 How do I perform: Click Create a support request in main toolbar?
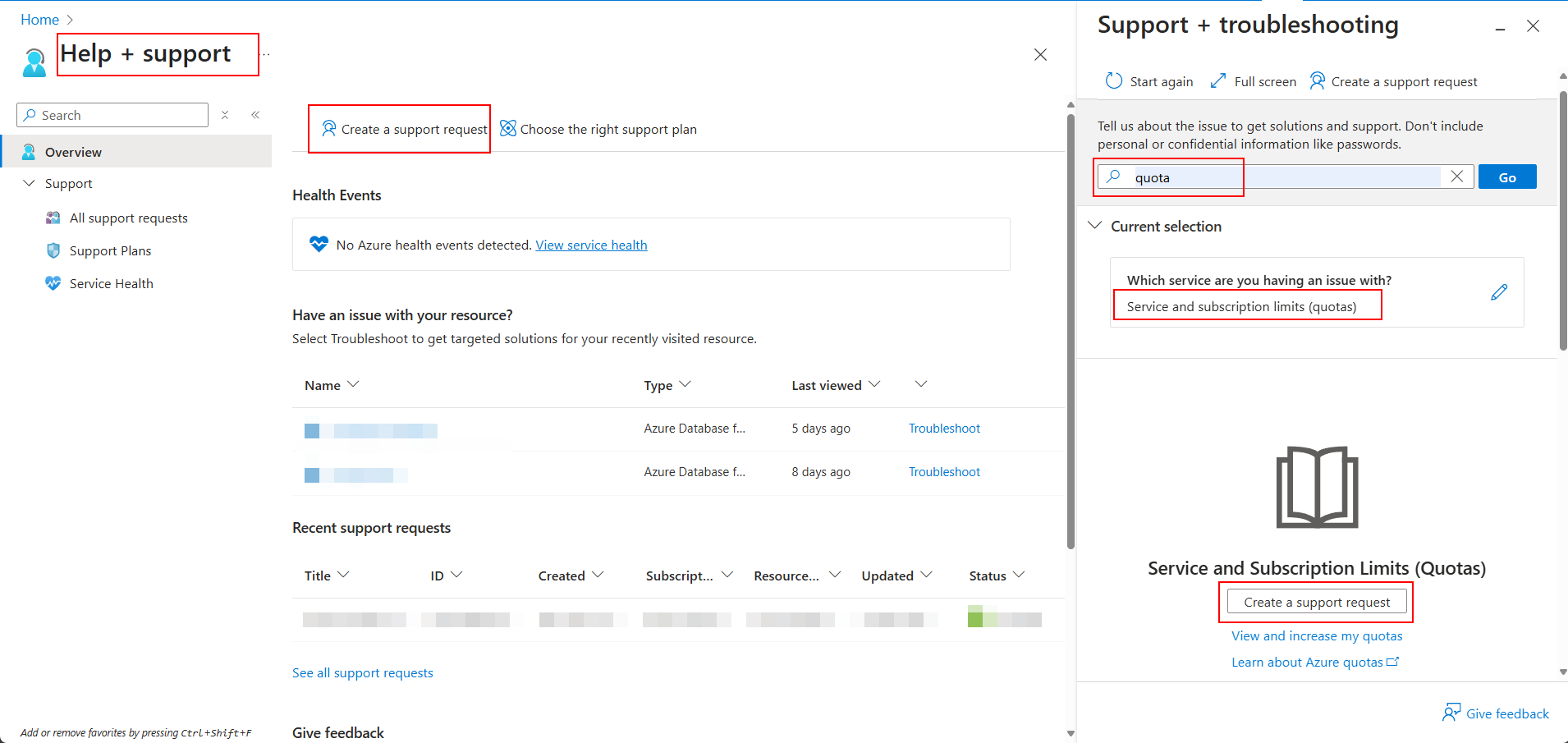(404, 129)
